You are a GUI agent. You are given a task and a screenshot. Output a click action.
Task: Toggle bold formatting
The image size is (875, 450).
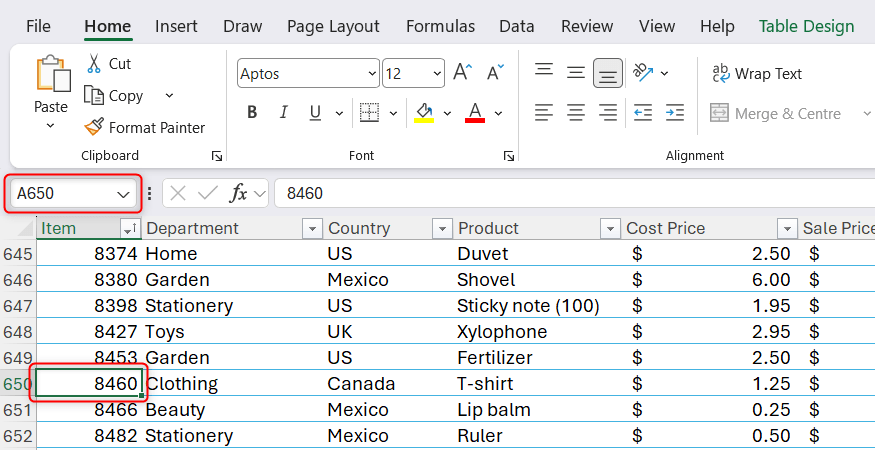click(x=252, y=113)
